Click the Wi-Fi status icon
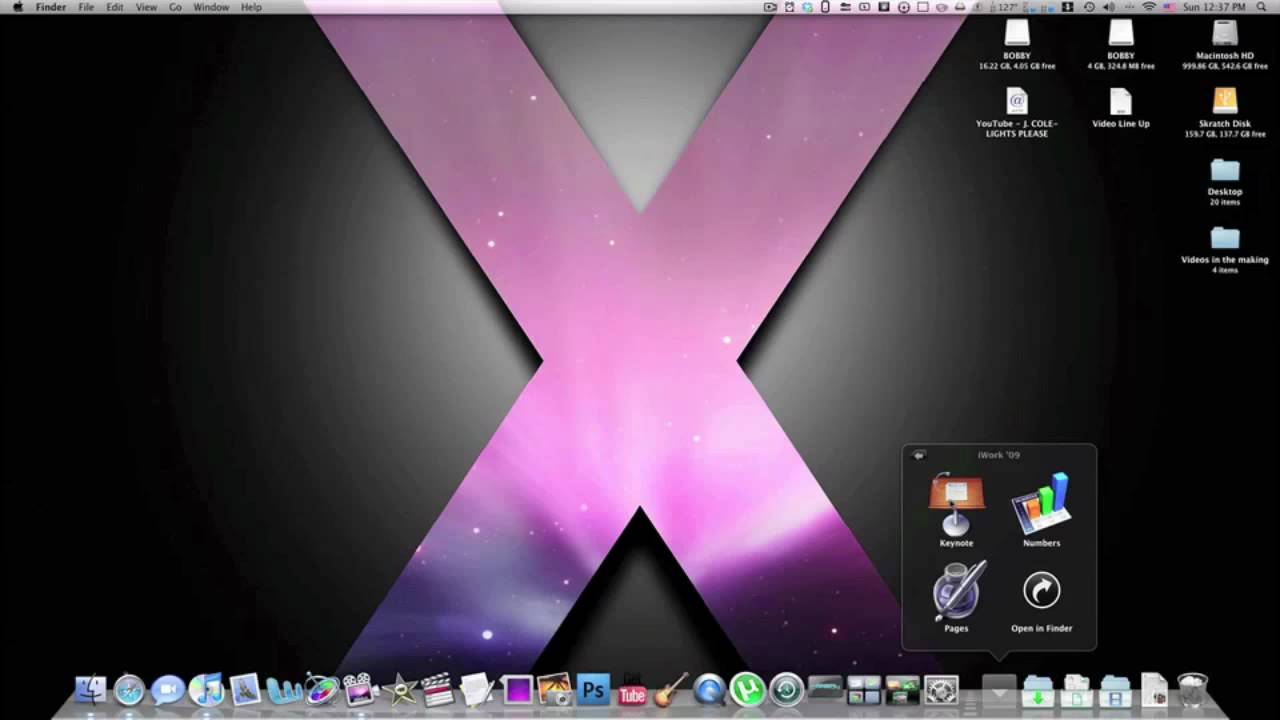The width and height of the screenshot is (1280, 720). click(1149, 7)
